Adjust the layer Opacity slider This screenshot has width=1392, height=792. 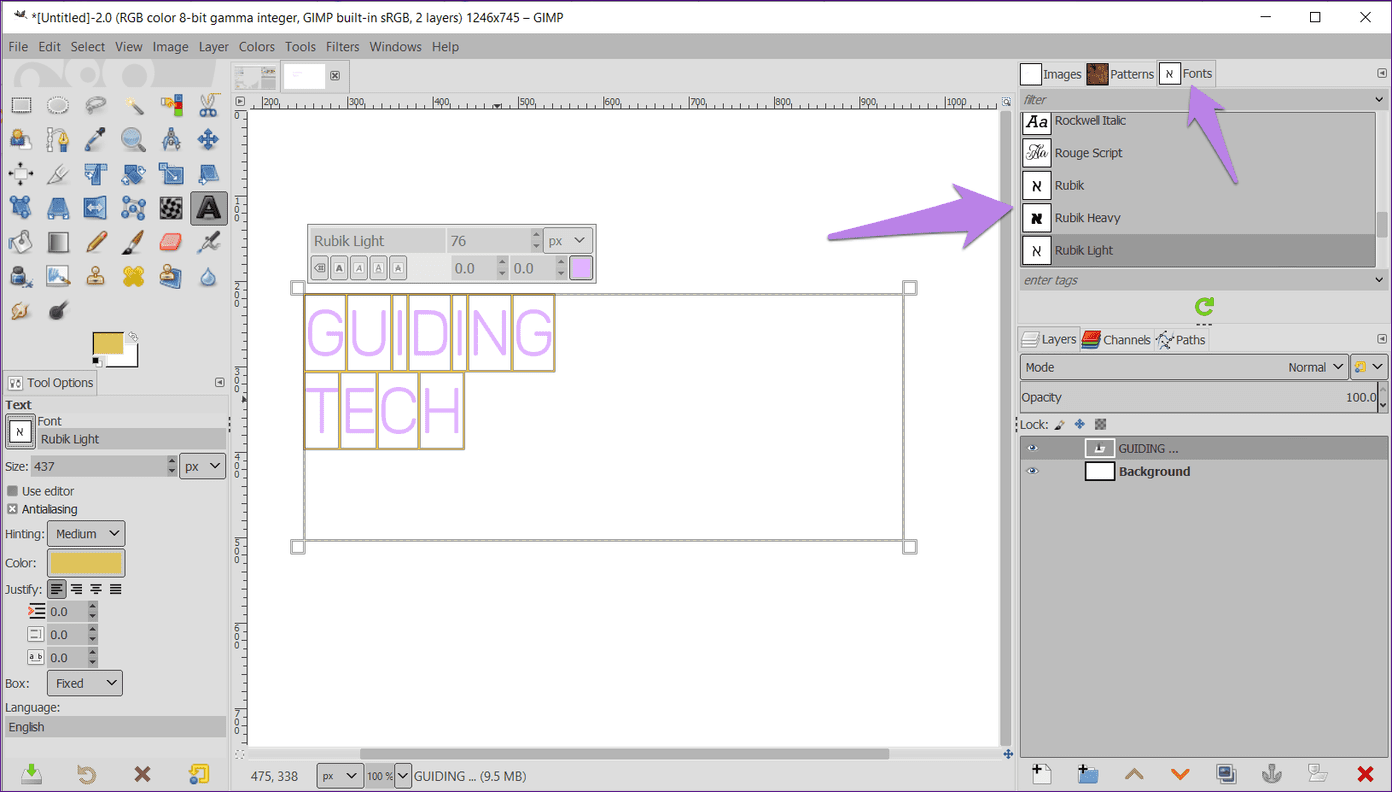[1199, 397]
